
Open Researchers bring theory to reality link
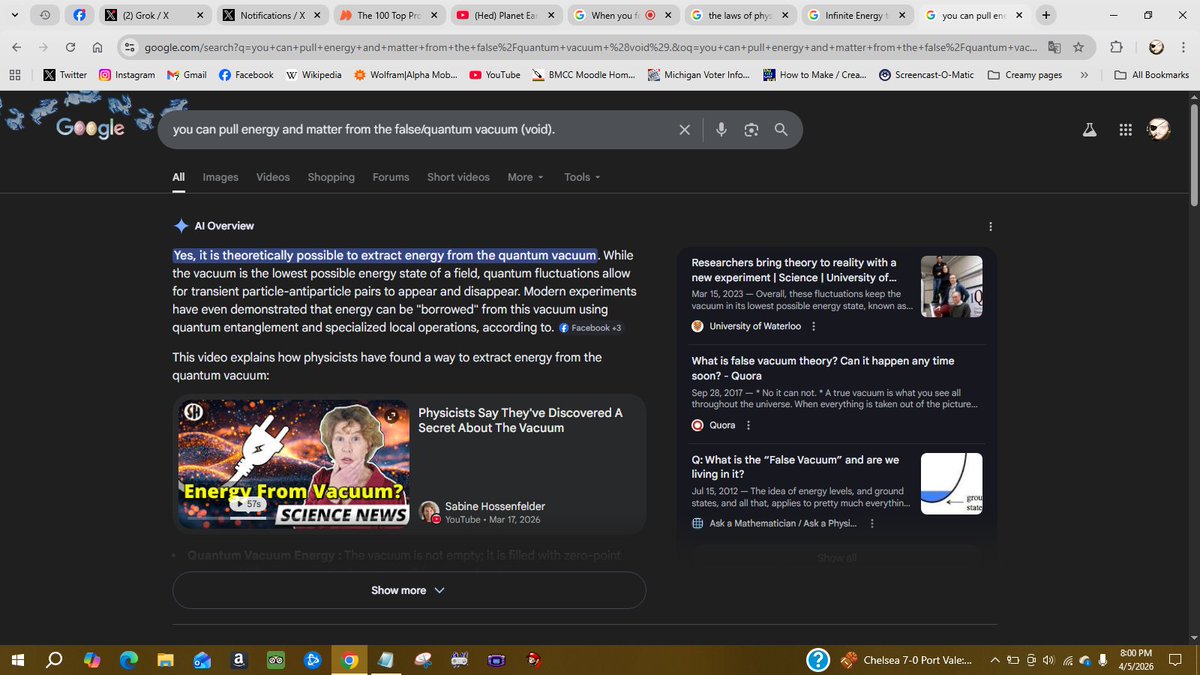pyautogui.click(x=794, y=270)
